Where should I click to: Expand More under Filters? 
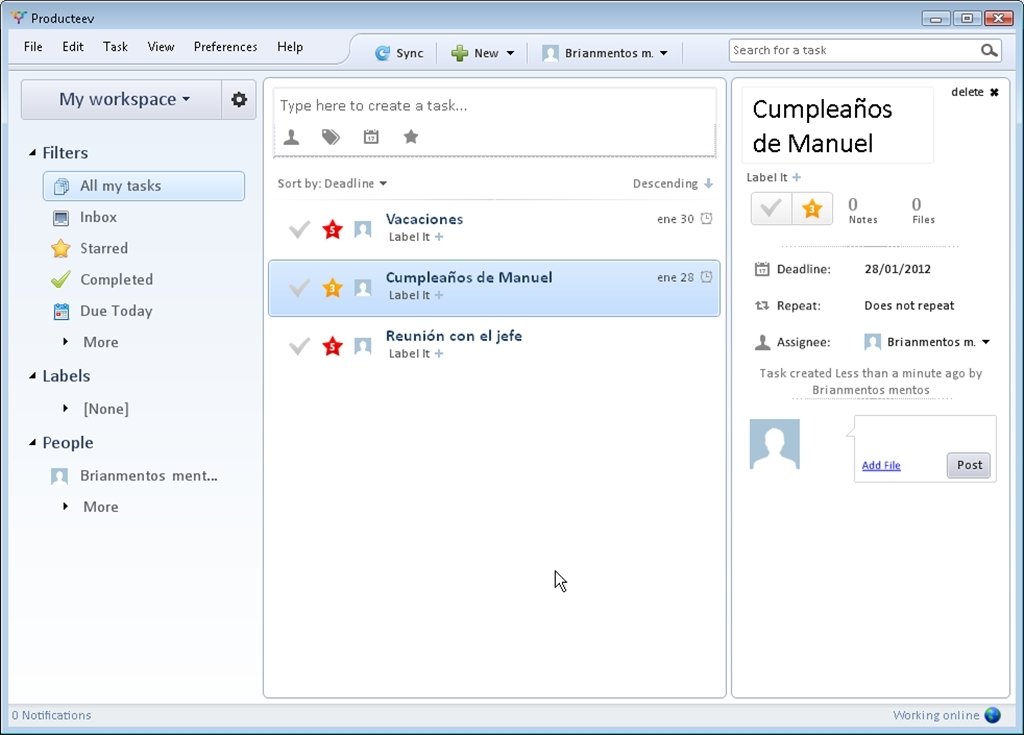pos(65,342)
